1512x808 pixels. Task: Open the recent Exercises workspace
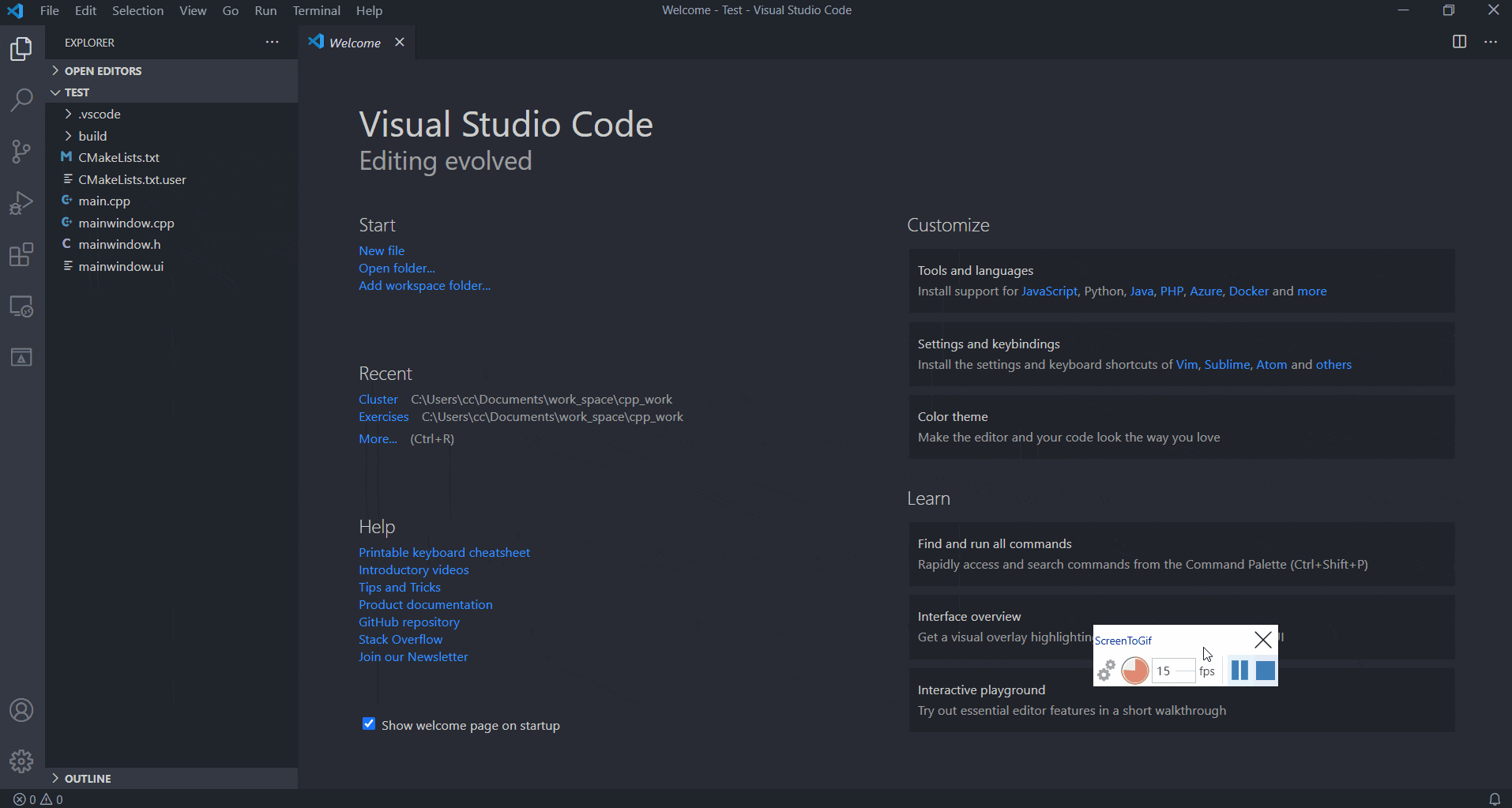[x=384, y=416]
